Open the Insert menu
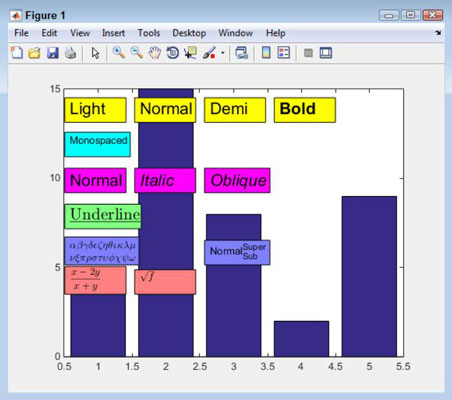452x400 pixels. 113,33
